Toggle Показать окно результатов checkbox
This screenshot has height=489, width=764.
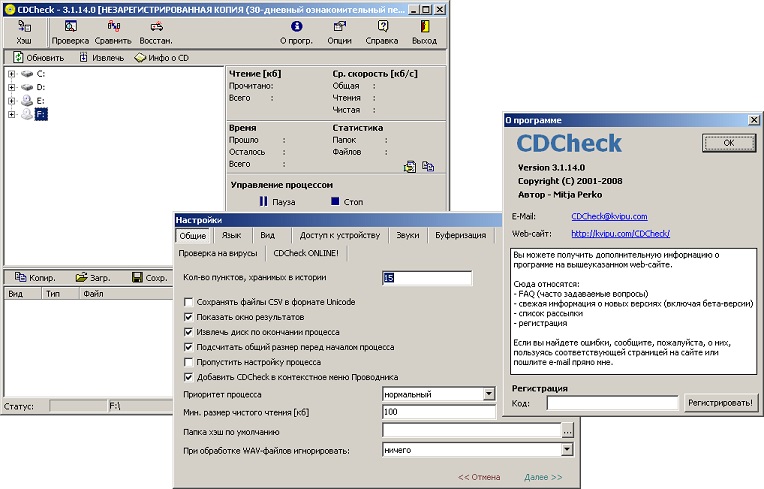point(188,317)
